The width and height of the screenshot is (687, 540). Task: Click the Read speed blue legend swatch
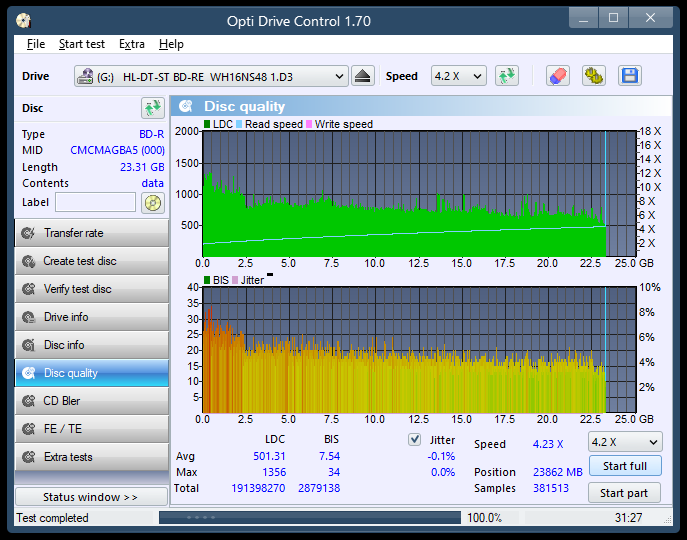(x=239, y=124)
